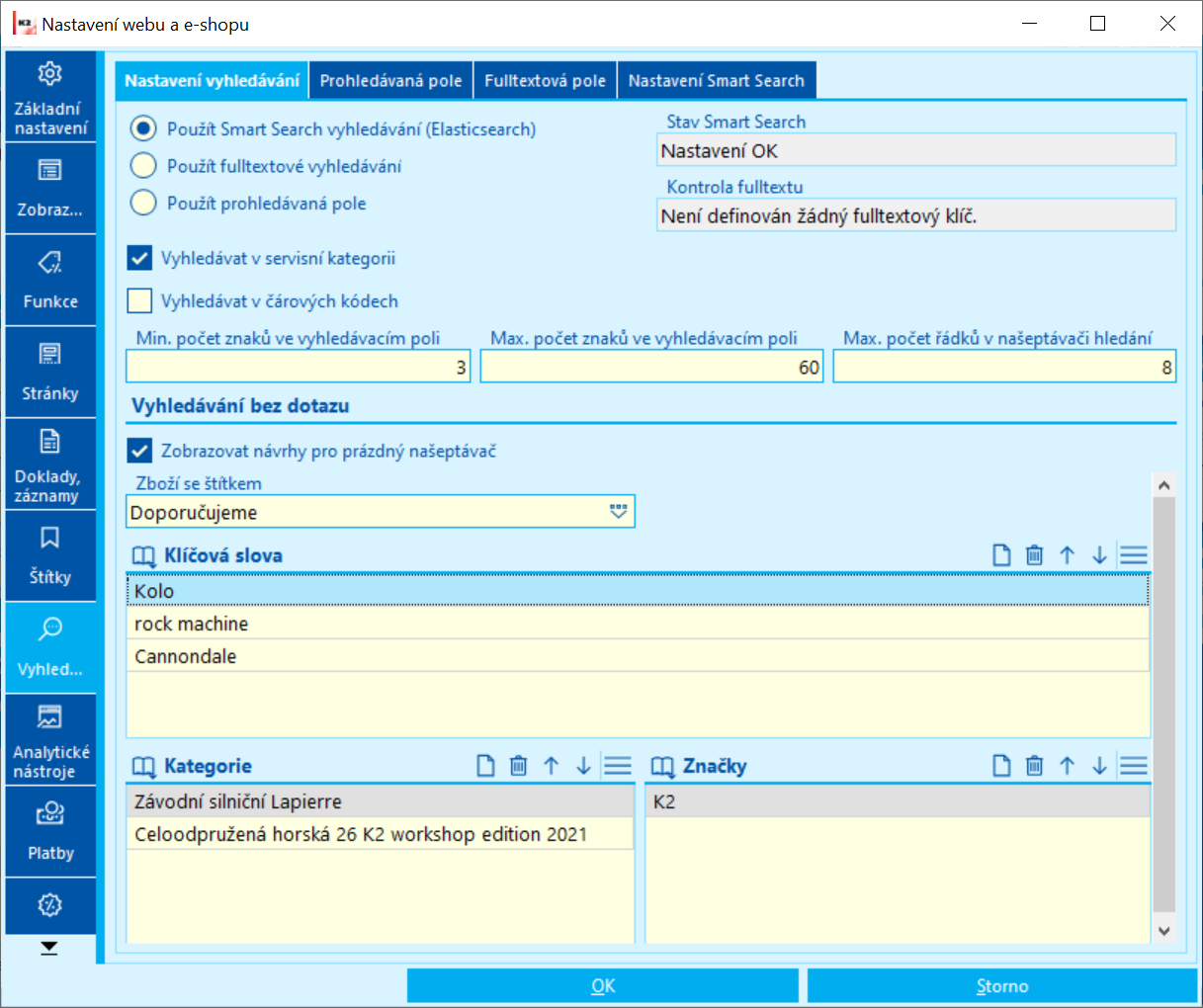Add new record in Kategorie
The height and width of the screenshot is (1008, 1203).
click(x=485, y=766)
